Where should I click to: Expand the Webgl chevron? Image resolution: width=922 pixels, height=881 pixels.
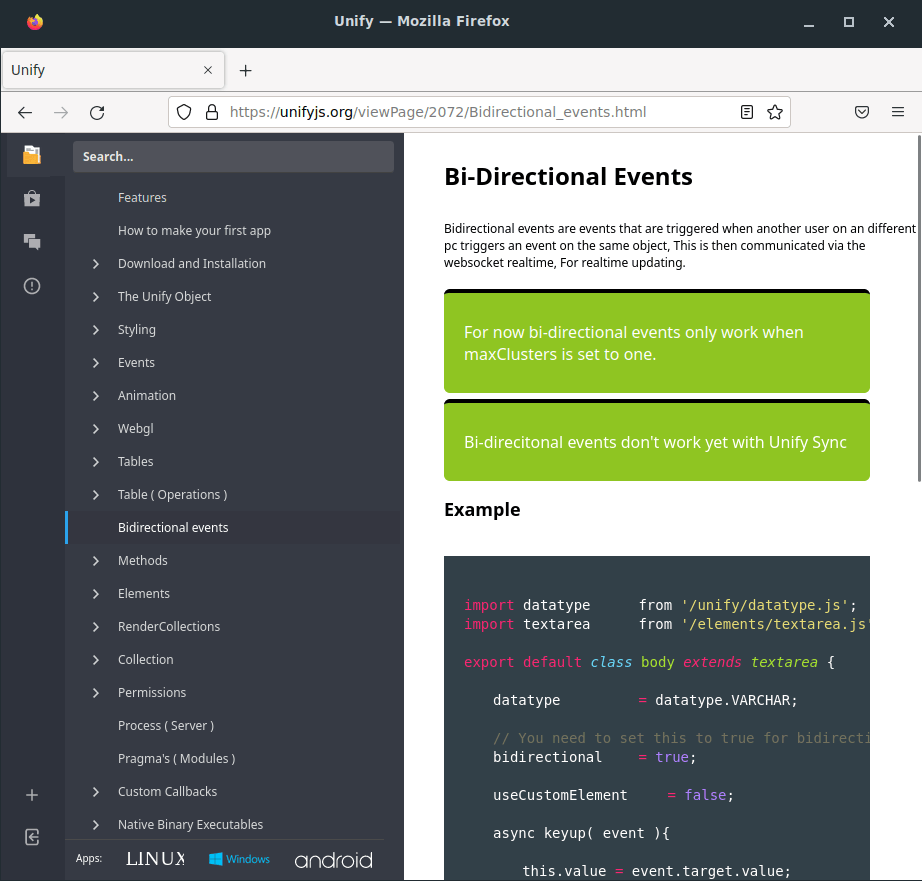[x=96, y=429]
